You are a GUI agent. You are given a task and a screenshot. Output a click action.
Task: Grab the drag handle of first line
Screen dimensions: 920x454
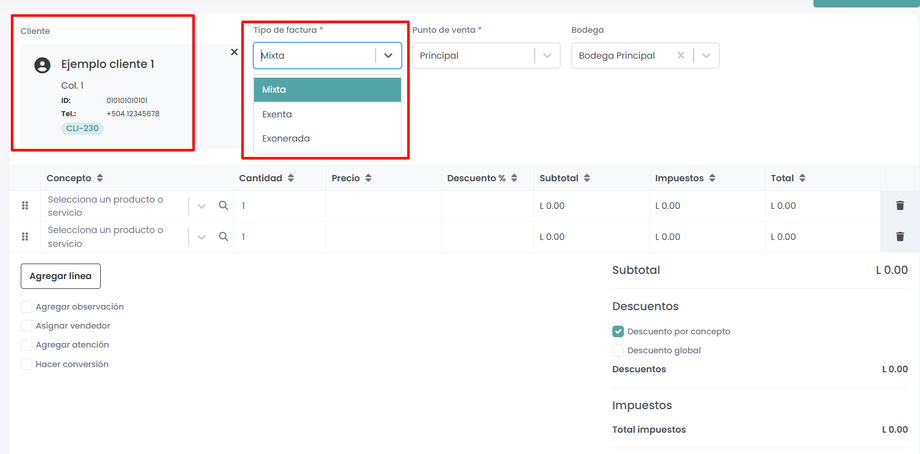pos(25,206)
